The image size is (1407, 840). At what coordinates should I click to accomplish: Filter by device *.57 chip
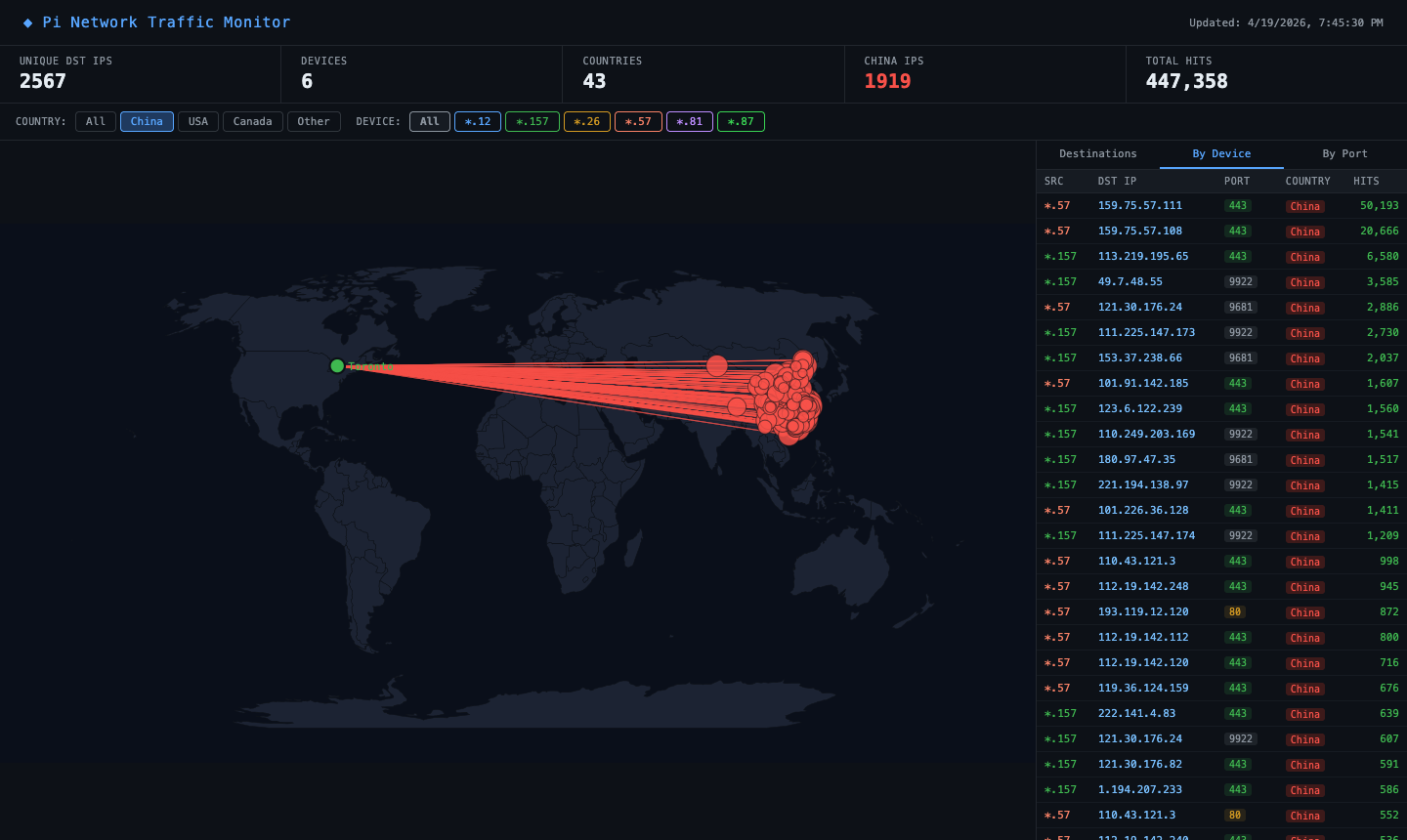coord(638,121)
